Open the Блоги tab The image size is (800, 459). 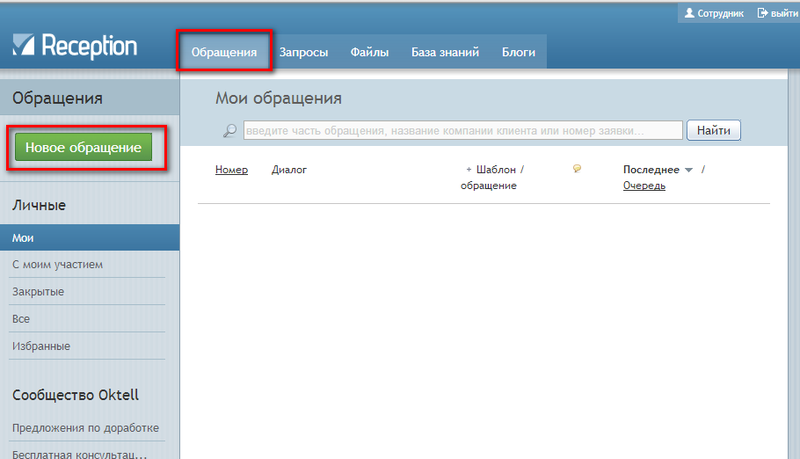518,52
